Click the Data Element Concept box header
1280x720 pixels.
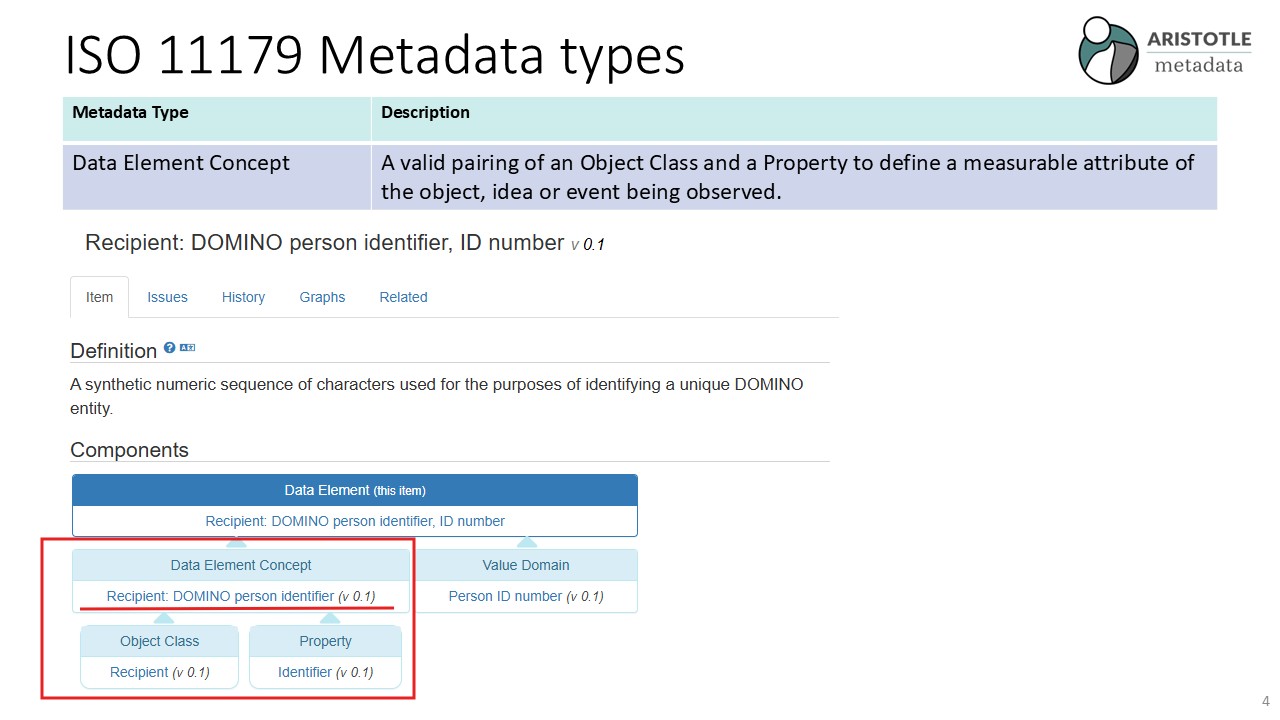241,565
